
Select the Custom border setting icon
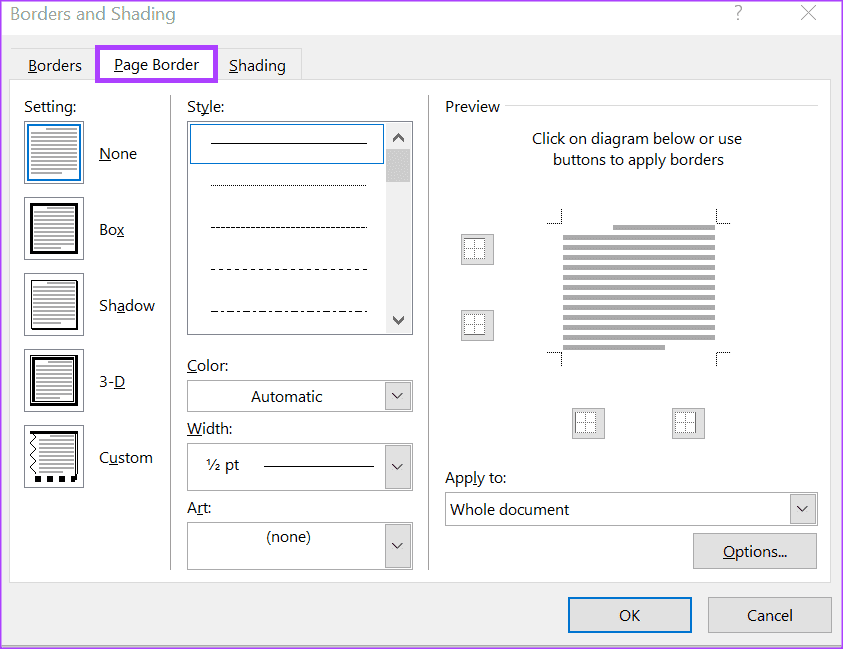click(54, 457)
